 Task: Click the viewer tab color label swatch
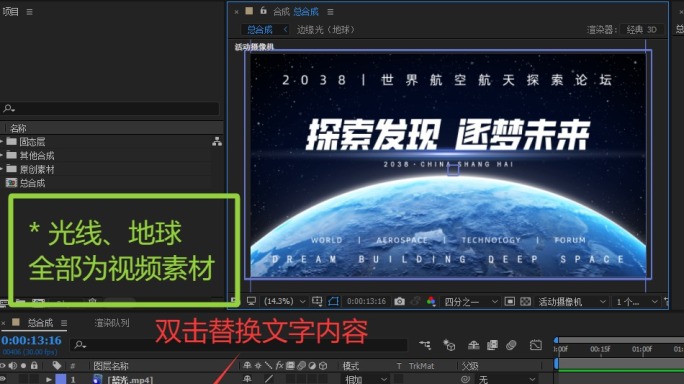(249, 10)
